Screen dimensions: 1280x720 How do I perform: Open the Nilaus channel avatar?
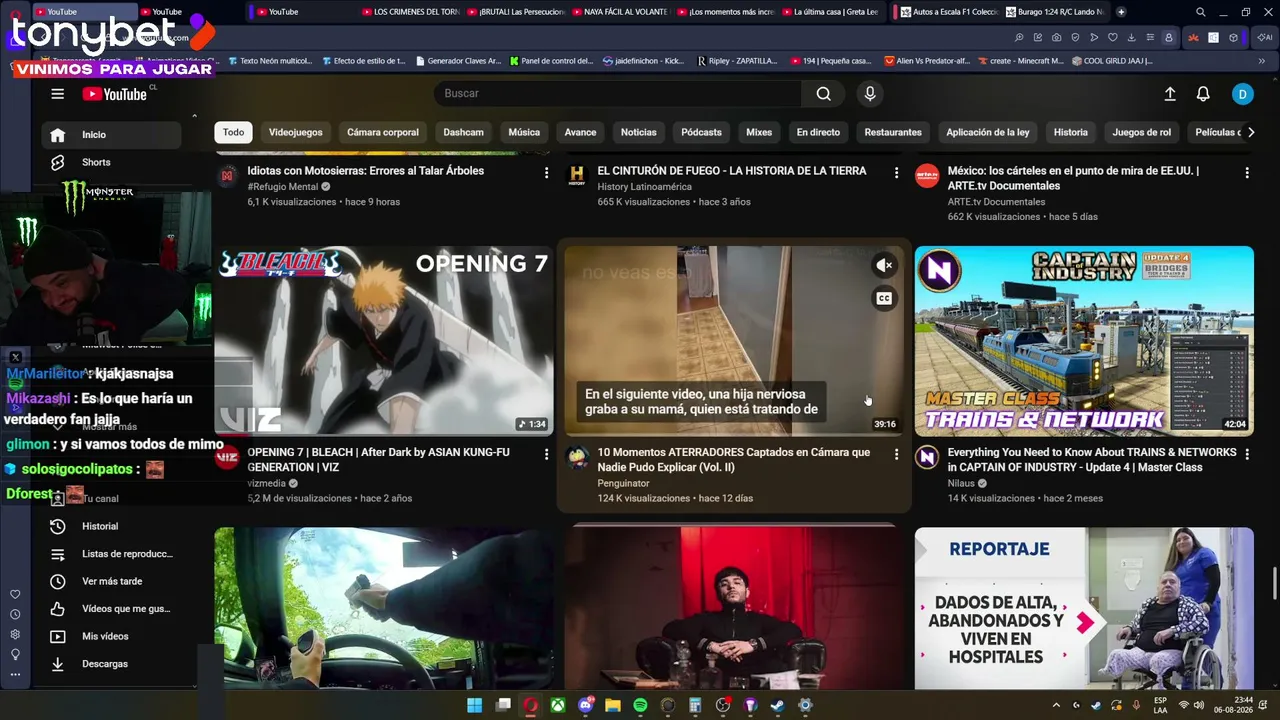click(927, 458)
